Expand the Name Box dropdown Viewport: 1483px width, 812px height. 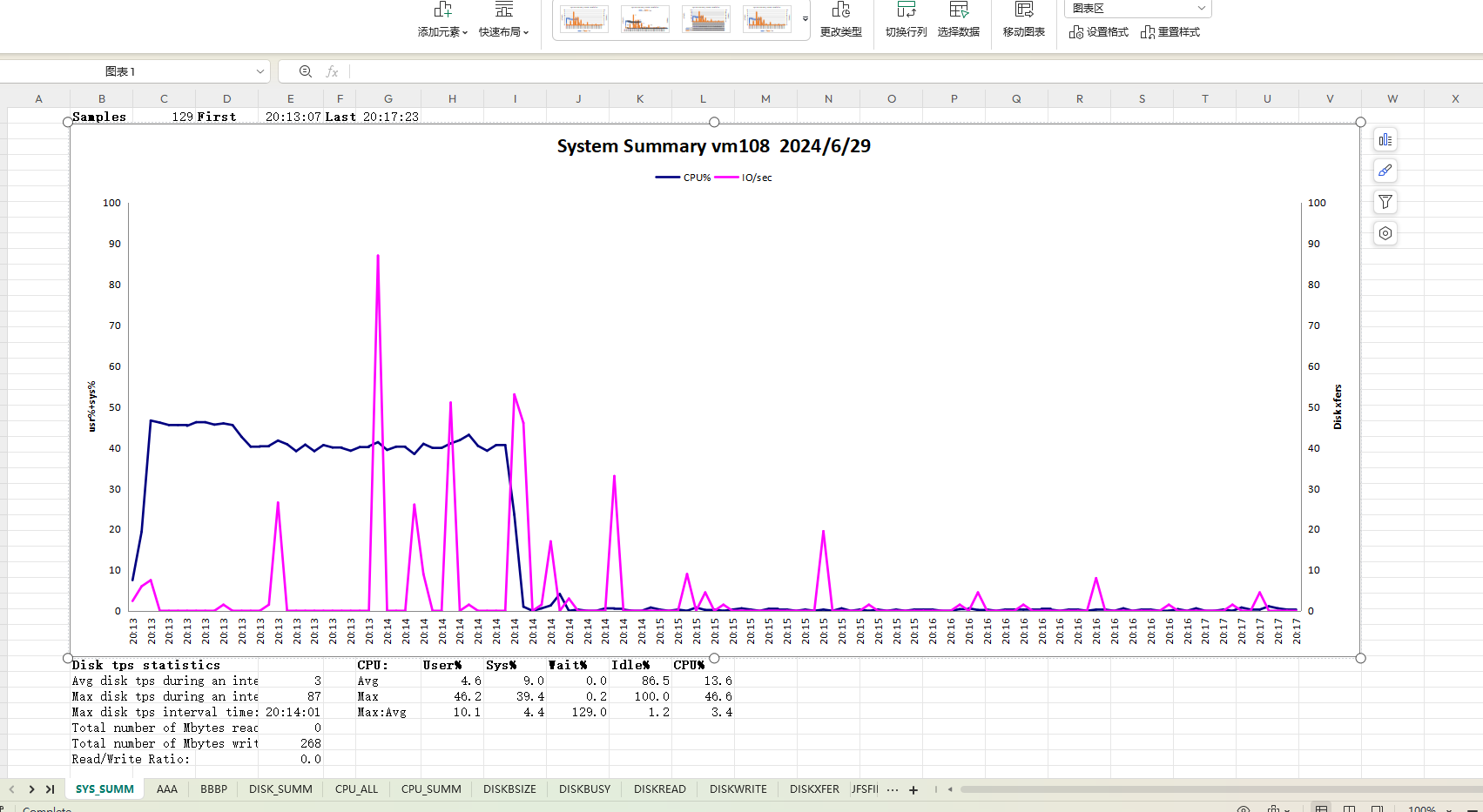pos(260,71)
